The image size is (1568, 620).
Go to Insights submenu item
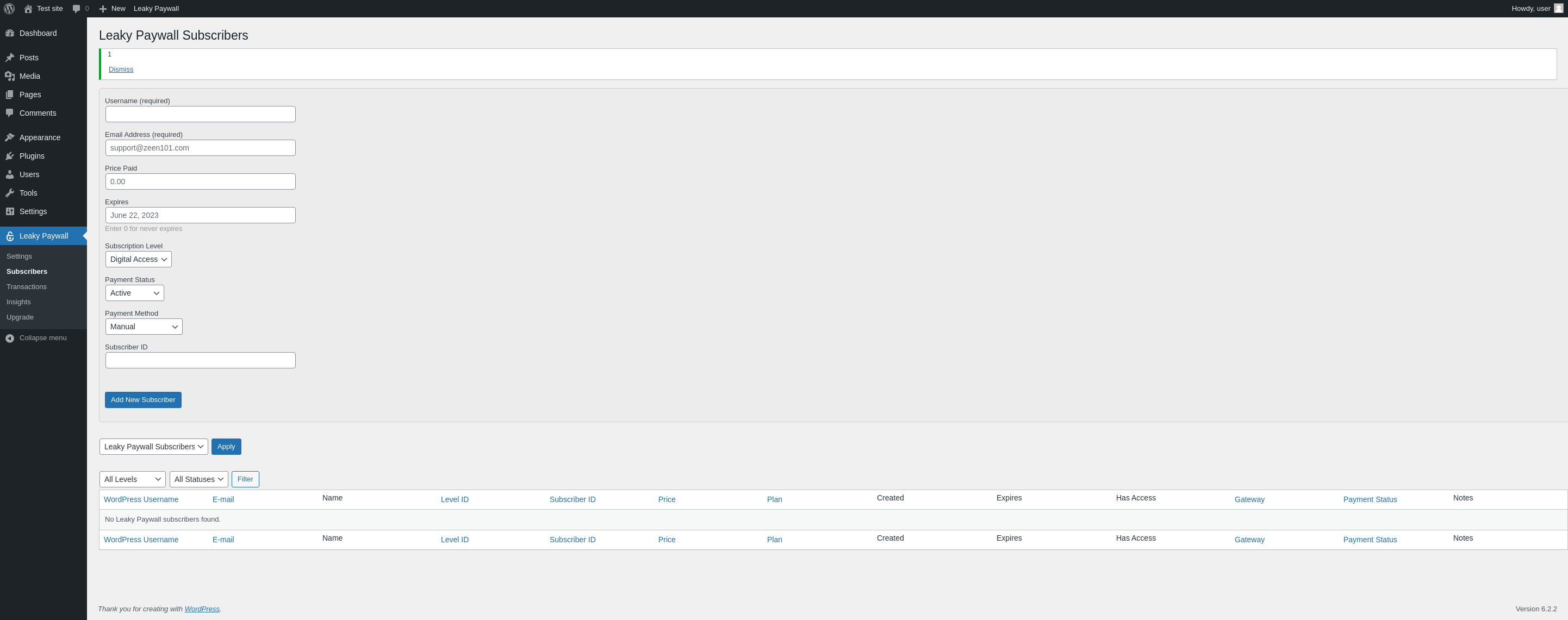[18, 302]
